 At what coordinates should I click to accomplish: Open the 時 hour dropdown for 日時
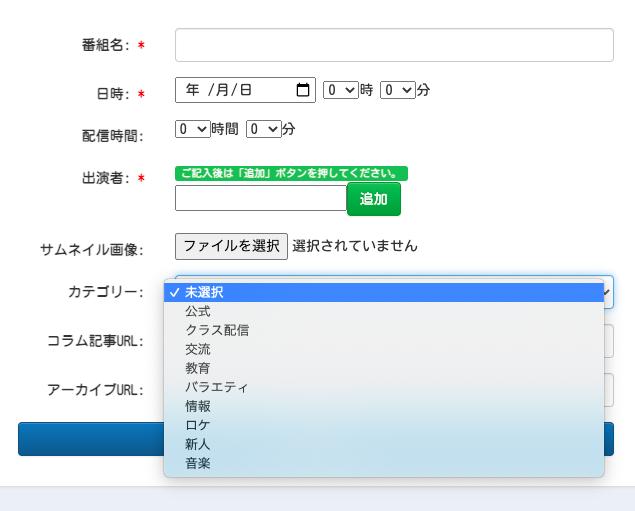341,90
